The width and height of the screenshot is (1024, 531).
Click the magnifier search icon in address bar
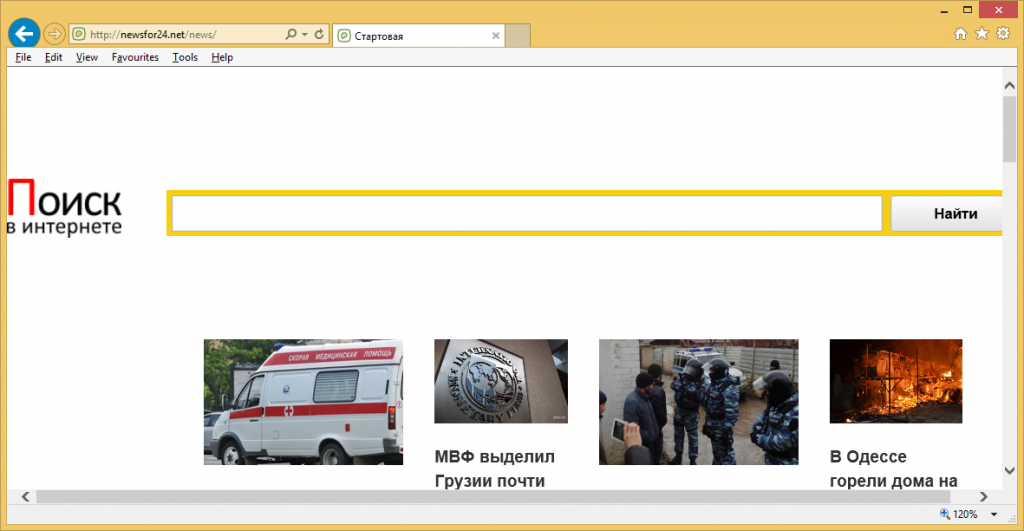(x=290, y=34)
